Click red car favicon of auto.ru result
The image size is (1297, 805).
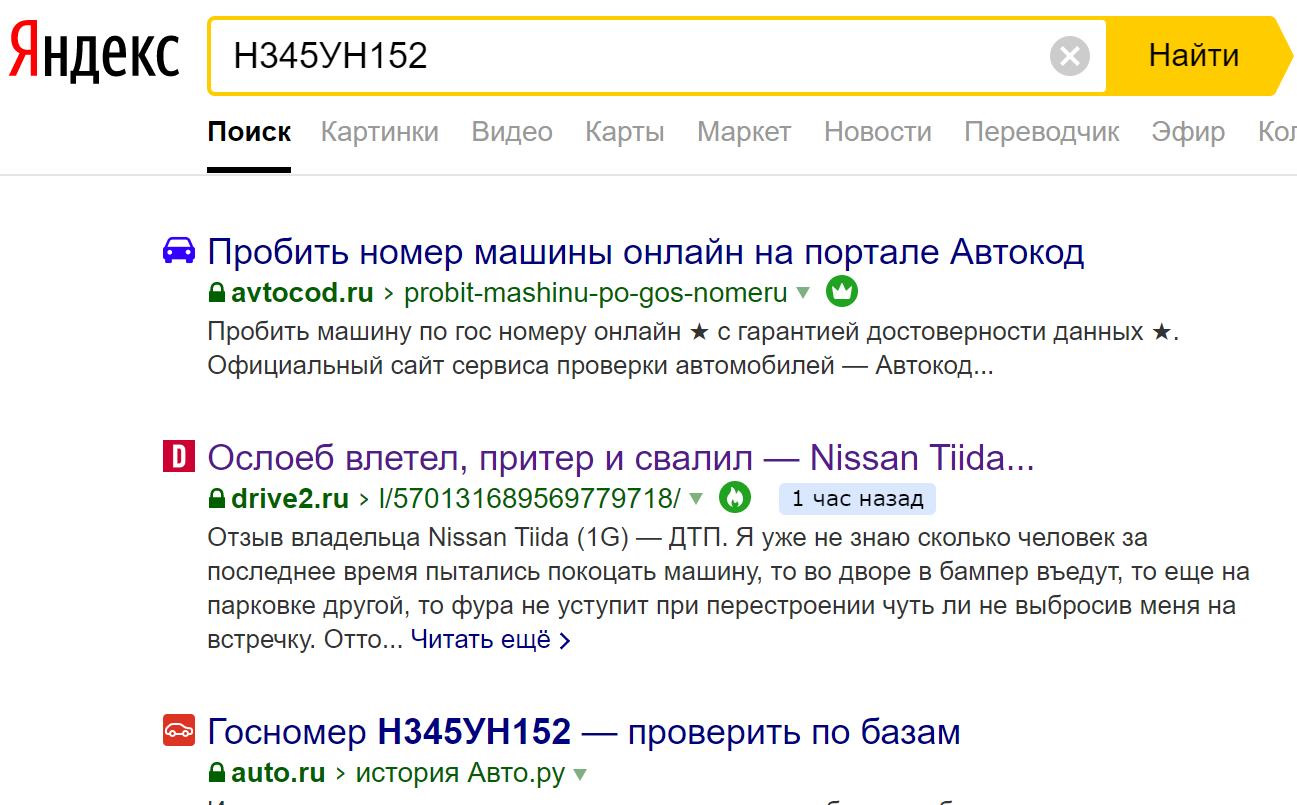pyautogui.click(x=178, y=731)
